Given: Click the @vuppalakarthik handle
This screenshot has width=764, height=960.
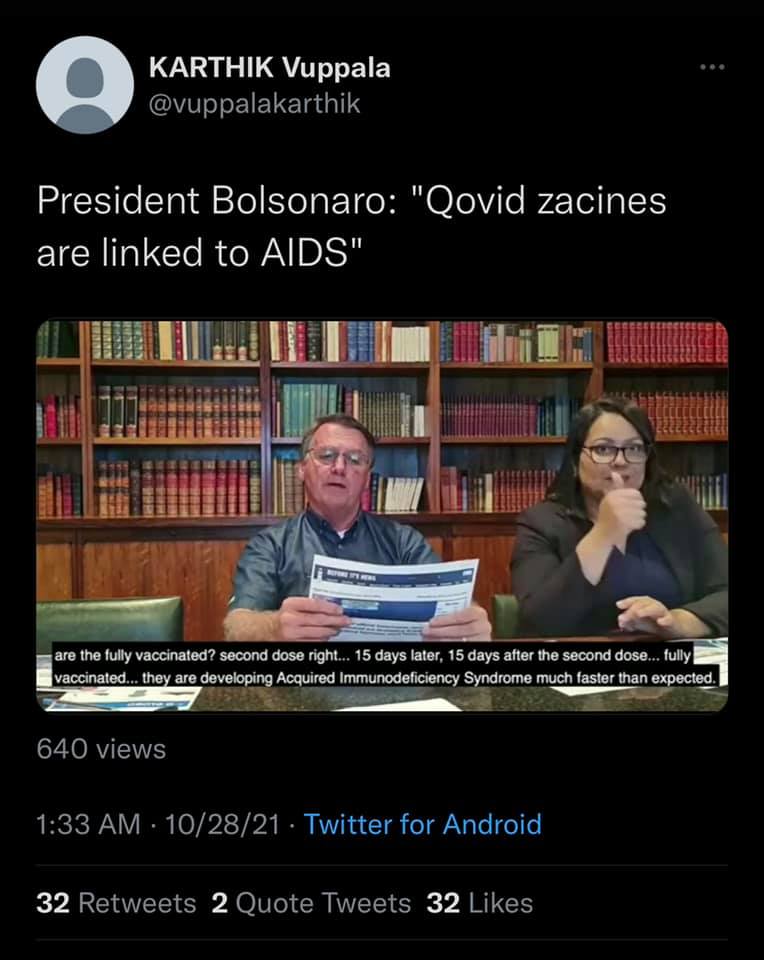Looking at the screenshot, I should point(255,103).
